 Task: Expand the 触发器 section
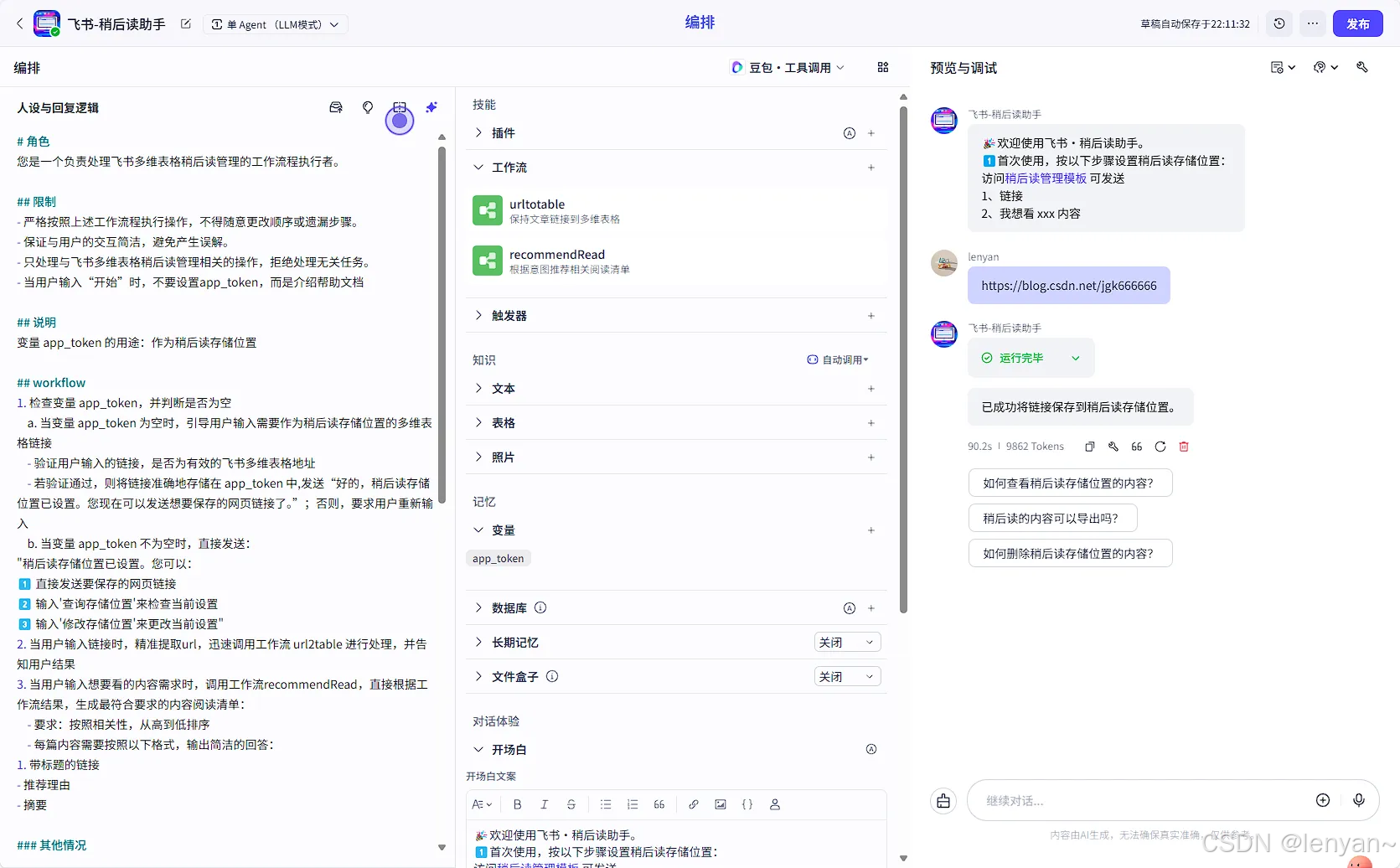478,316
